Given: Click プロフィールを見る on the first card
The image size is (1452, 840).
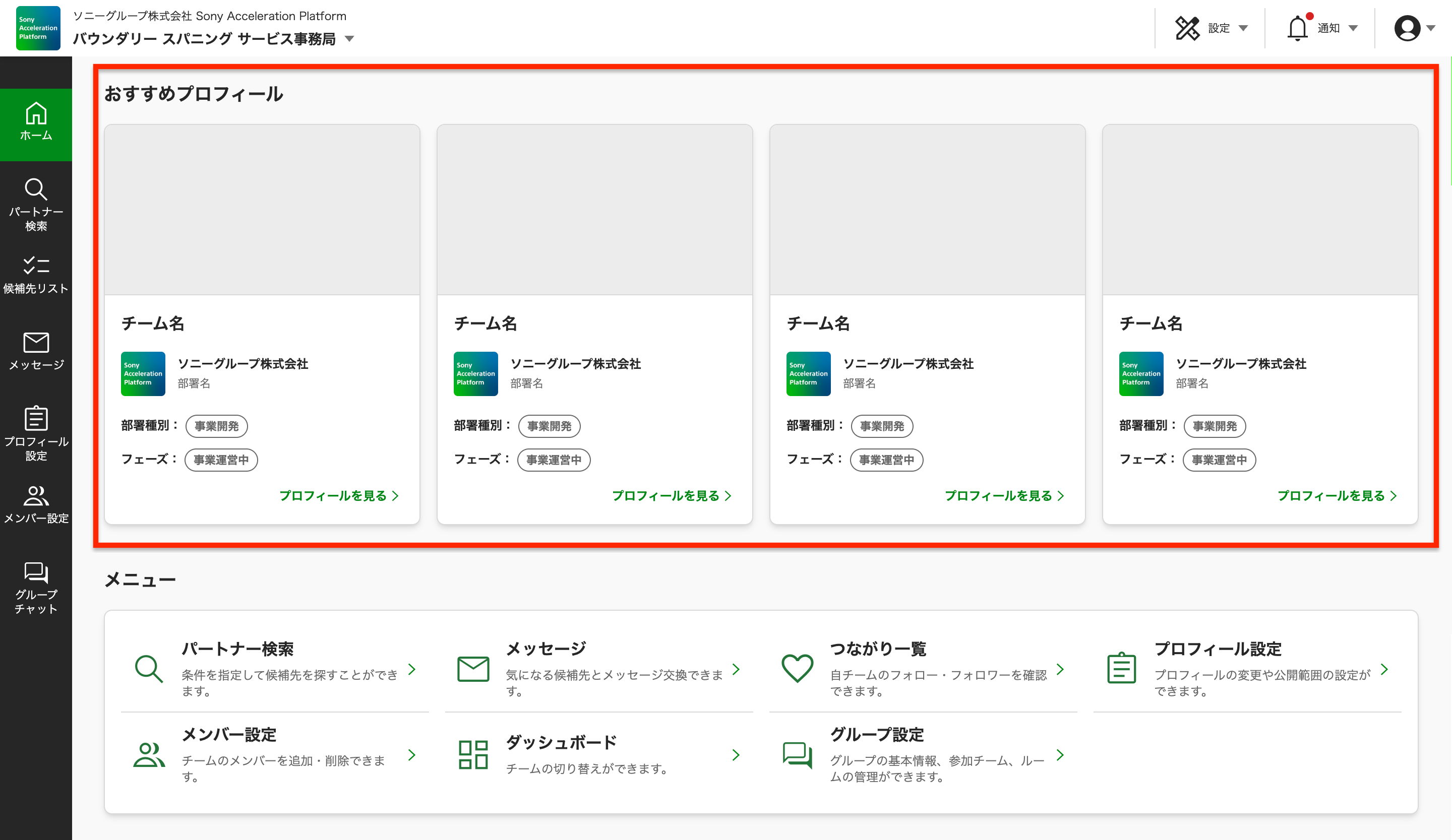Looking at the screenshot, I should [x=338, y=496].
